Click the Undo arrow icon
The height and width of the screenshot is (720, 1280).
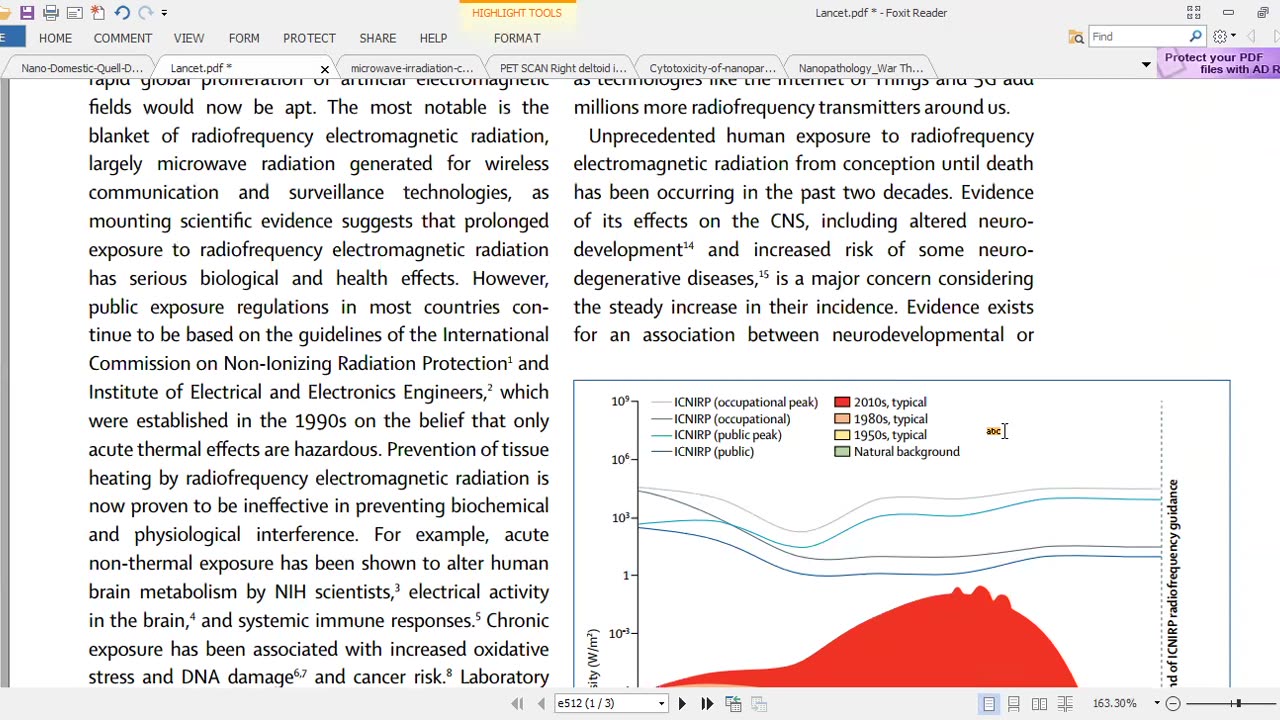[x=121, y=13]
